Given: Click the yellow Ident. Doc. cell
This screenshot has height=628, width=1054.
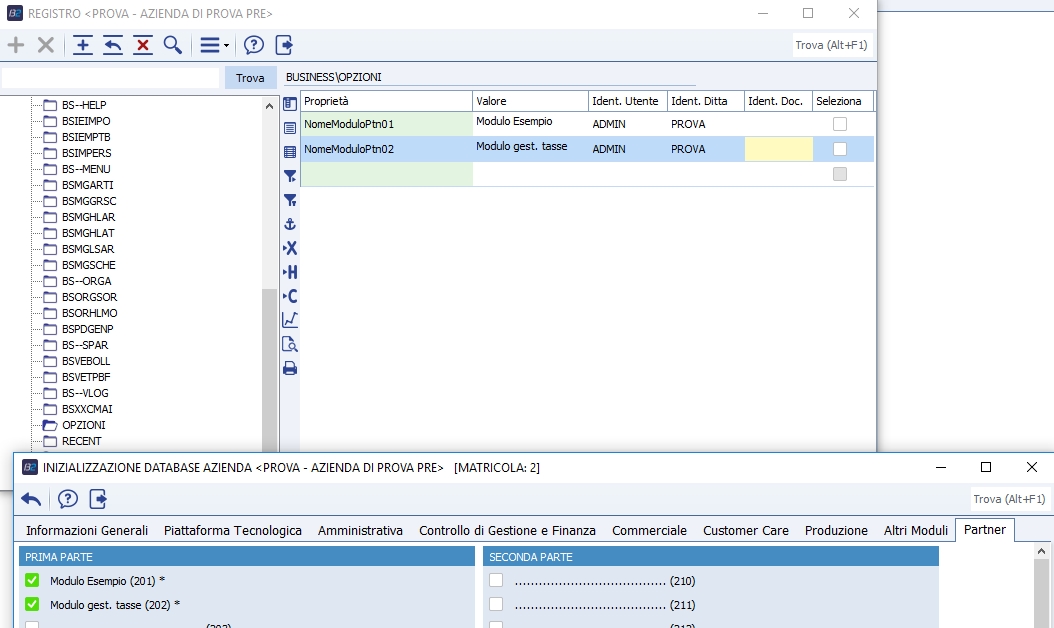Looking at the screenshot, I should (778, 149).
